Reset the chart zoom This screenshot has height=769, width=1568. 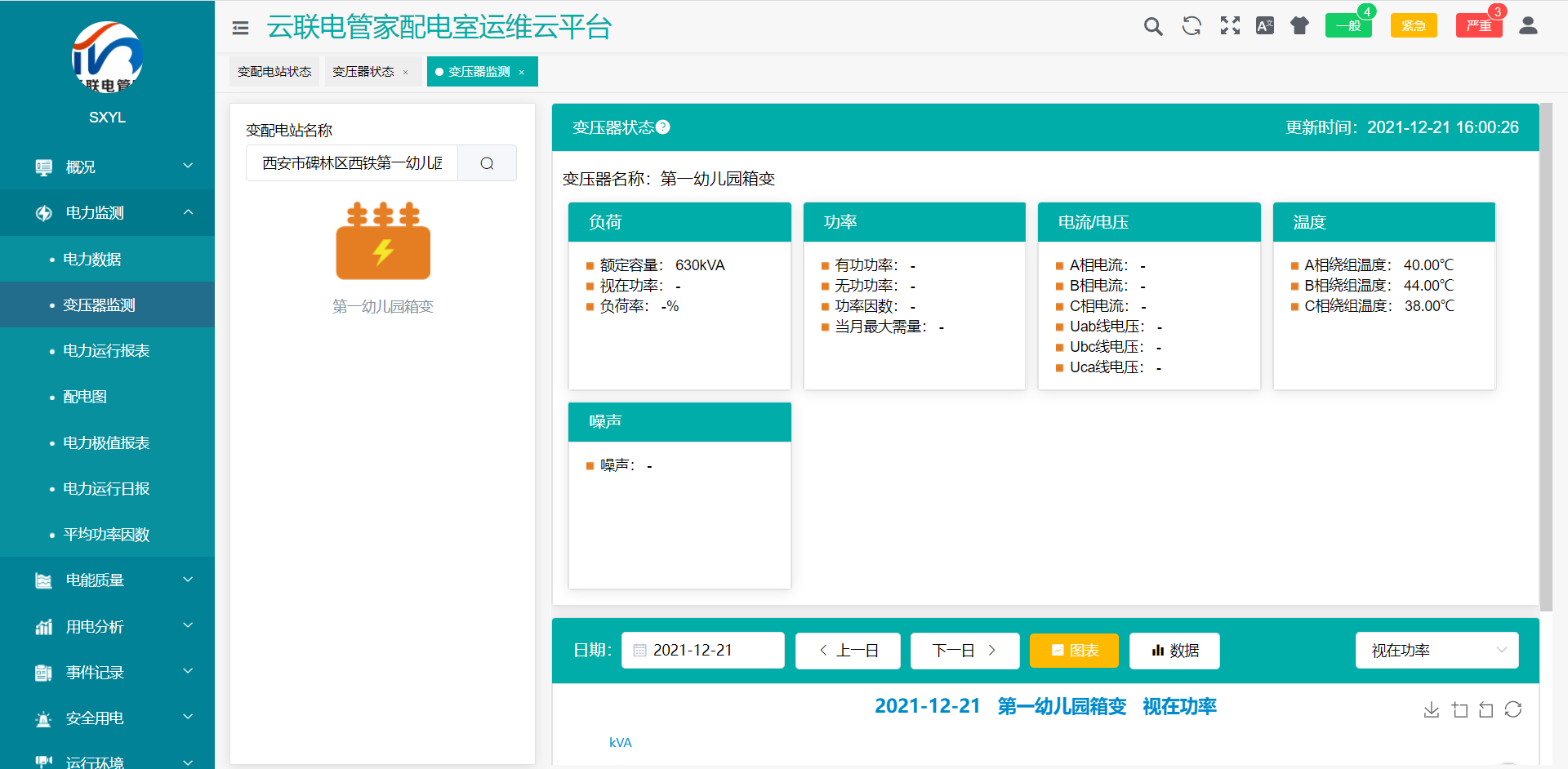point(1487,709)
